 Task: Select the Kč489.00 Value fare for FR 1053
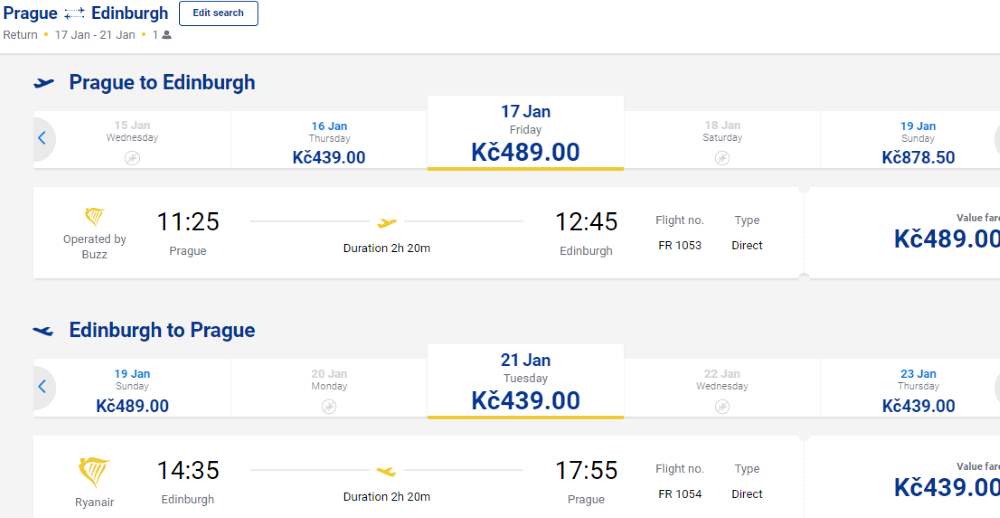tap(945, 239)
